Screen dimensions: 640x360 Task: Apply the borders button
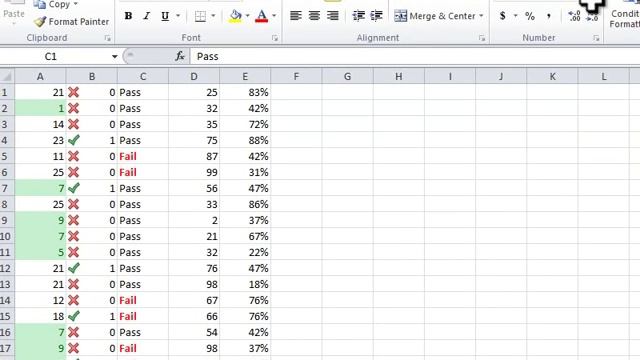click(200, 16)
